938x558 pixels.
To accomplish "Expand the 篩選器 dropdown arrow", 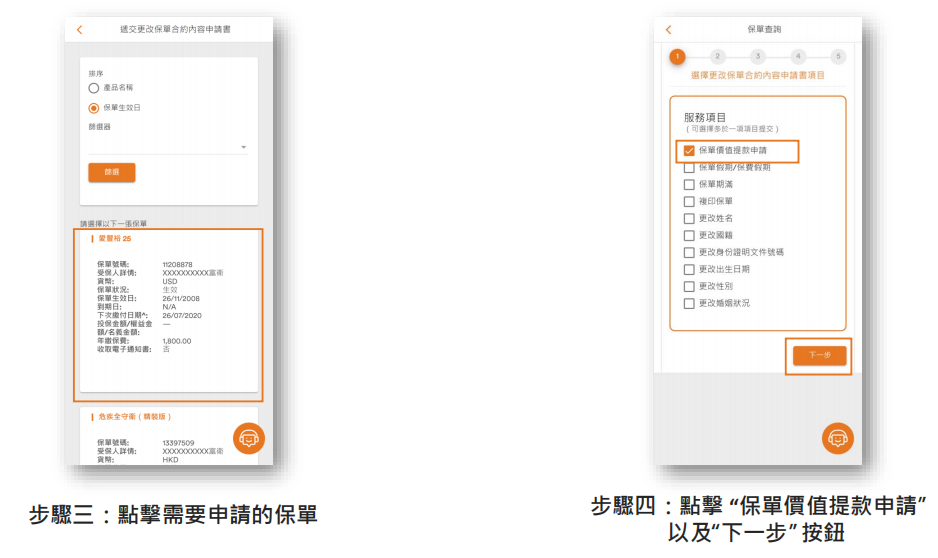I will [243, 148].
